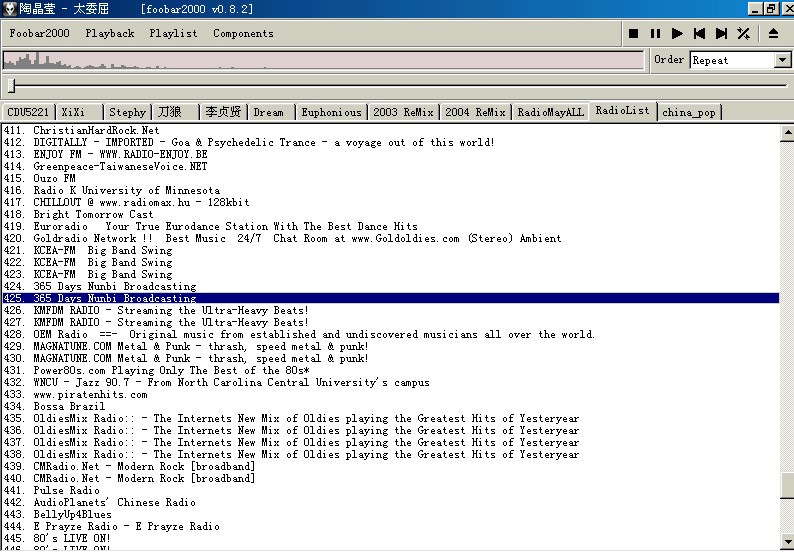794x552 pixels.
Task: Select track 441 Pulse Radio
Action: (390, 491)
